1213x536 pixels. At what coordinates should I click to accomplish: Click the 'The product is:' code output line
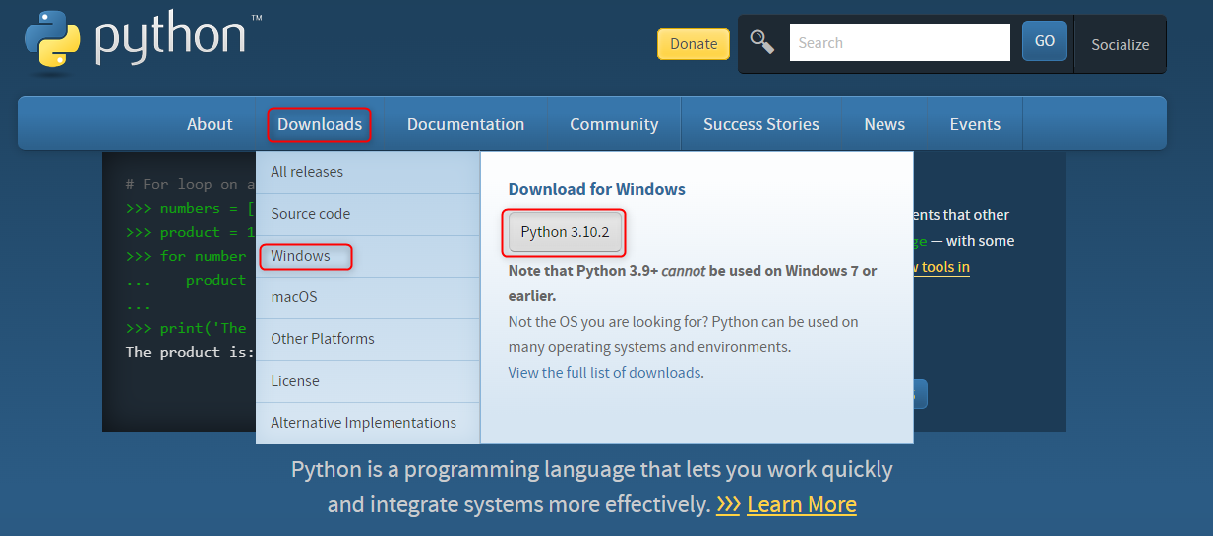coord(190,352)
